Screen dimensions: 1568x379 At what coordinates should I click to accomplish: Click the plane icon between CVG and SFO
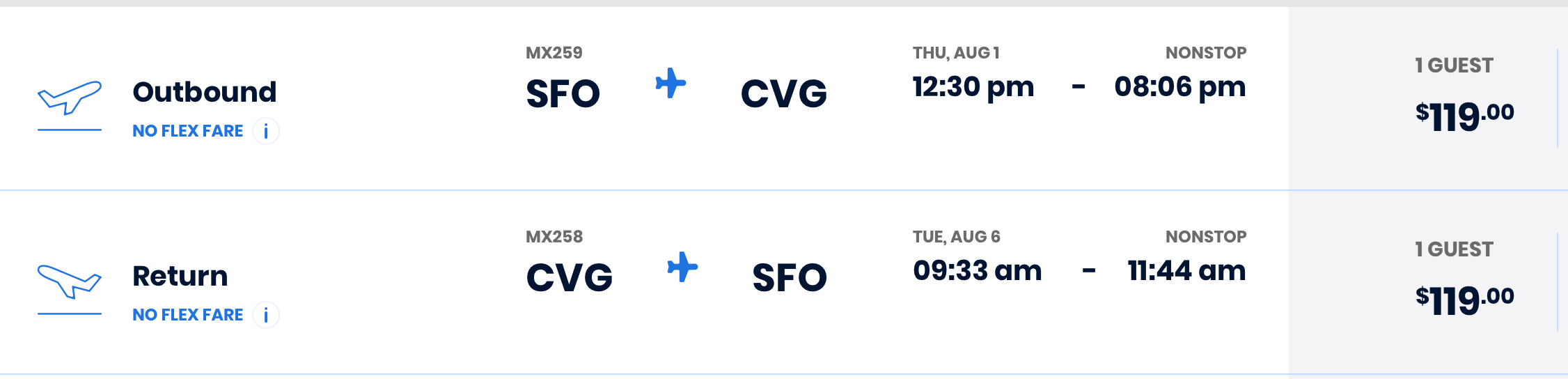(x=682, y=268)
